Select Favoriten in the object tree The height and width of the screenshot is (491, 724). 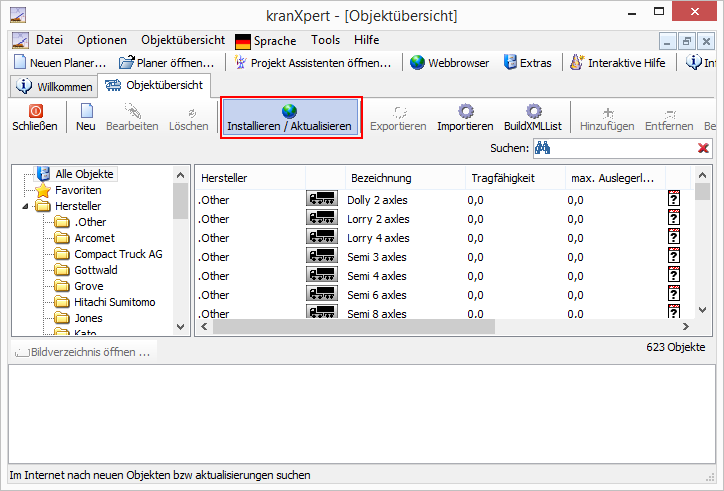click(x=78, y=190)
